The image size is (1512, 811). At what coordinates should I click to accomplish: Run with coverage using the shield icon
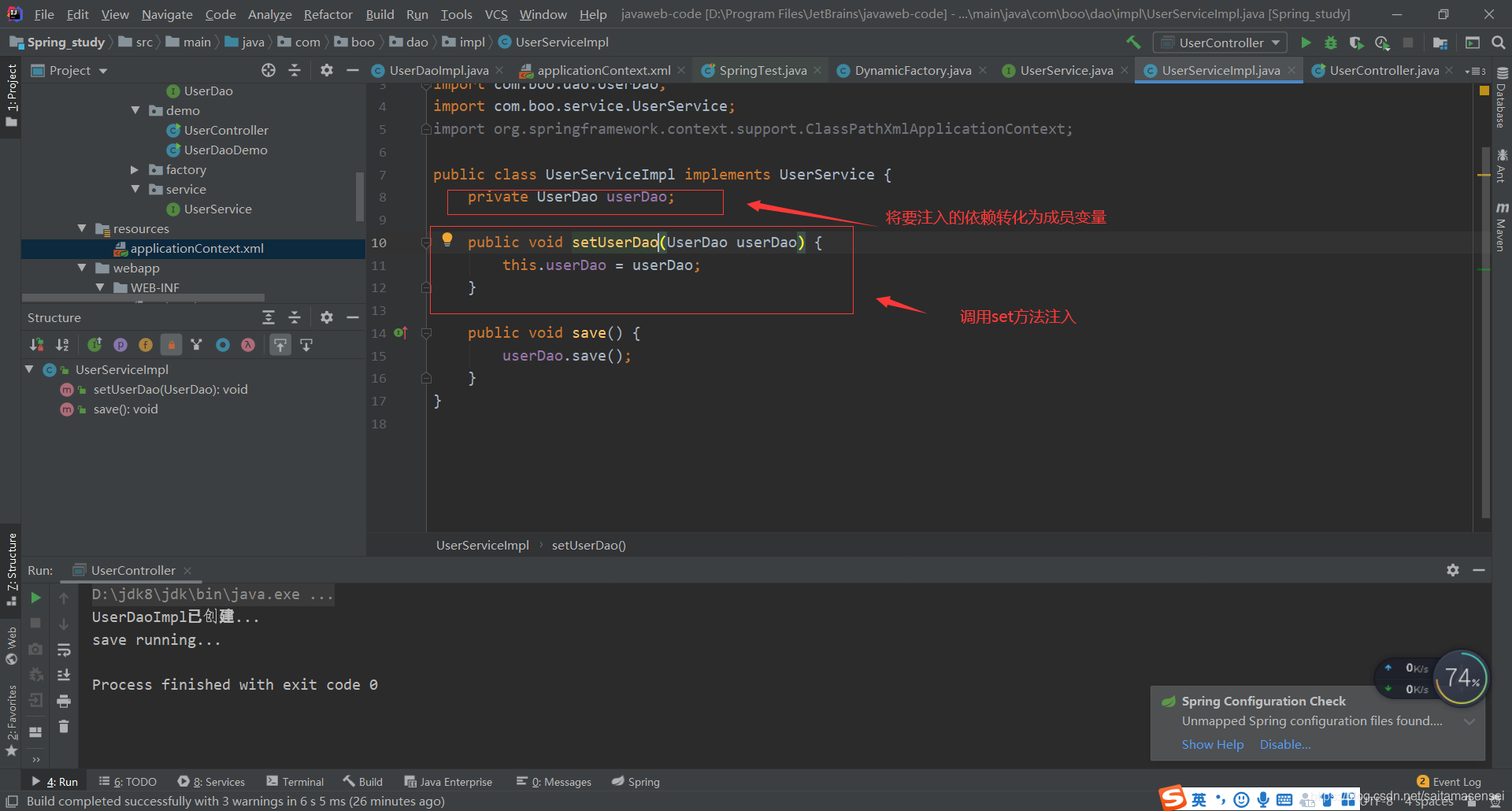(x=1356, y=43)
